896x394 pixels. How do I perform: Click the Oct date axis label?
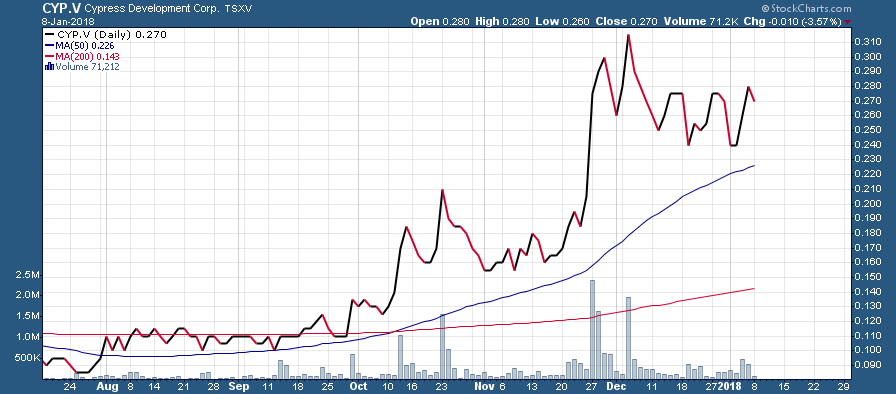pyautogui.click(x=359, y=386)
